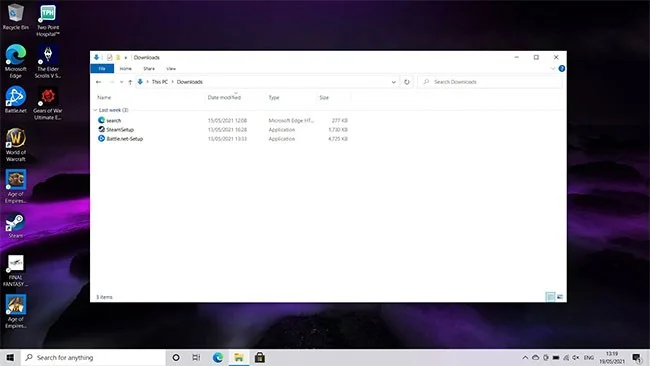Launch Edge from the taskbar
Image resolution: width=650 pixels, height=366 pixels.
click(x=218, y=357)
